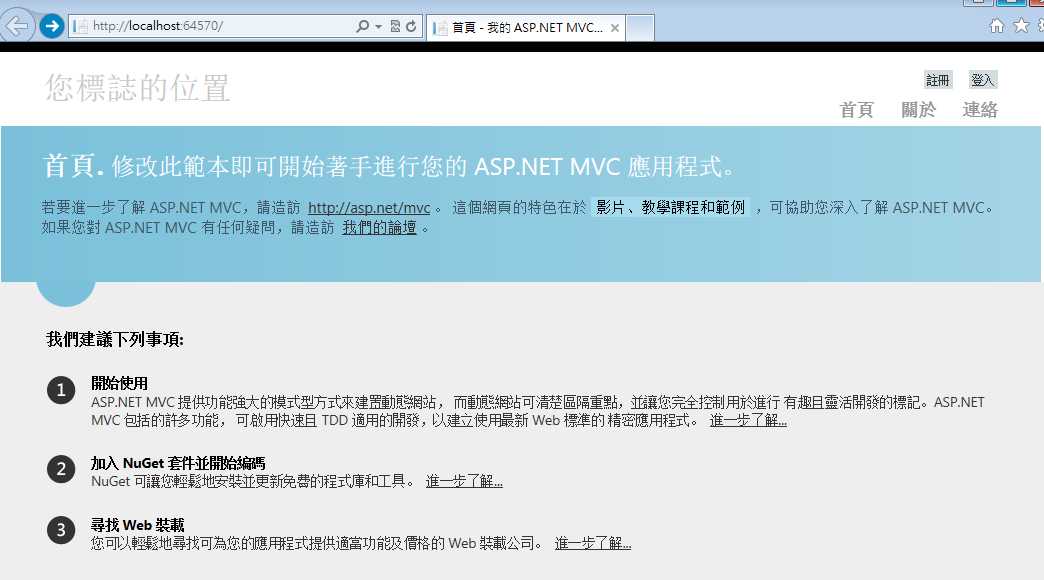Click the search magnifier in address bar
This screenshot has height=580, width=1044.
point(362,26)
